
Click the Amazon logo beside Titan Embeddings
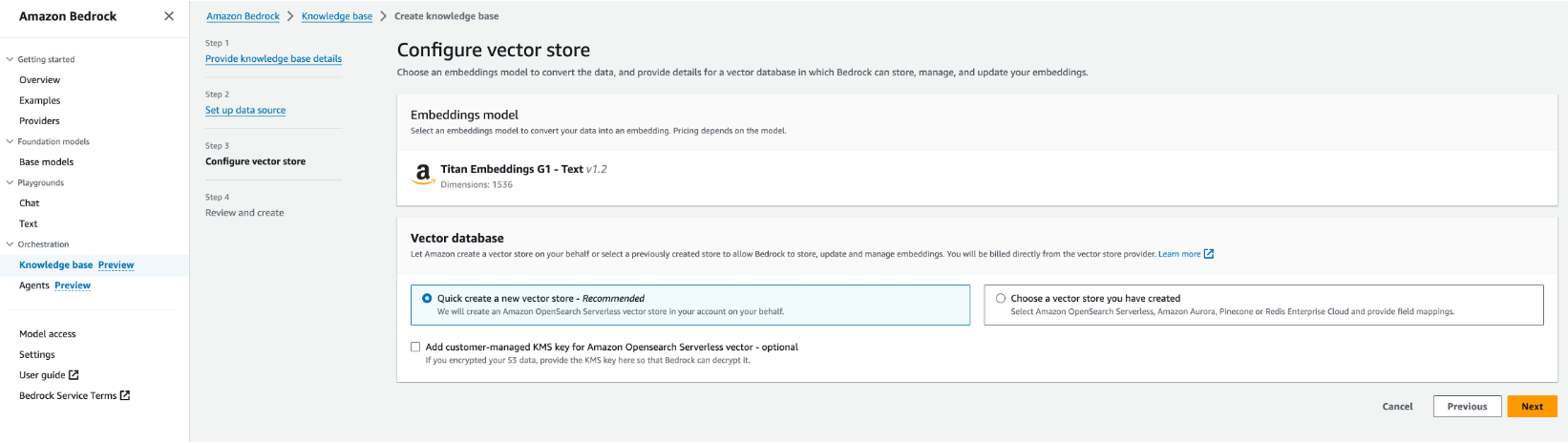422,175
